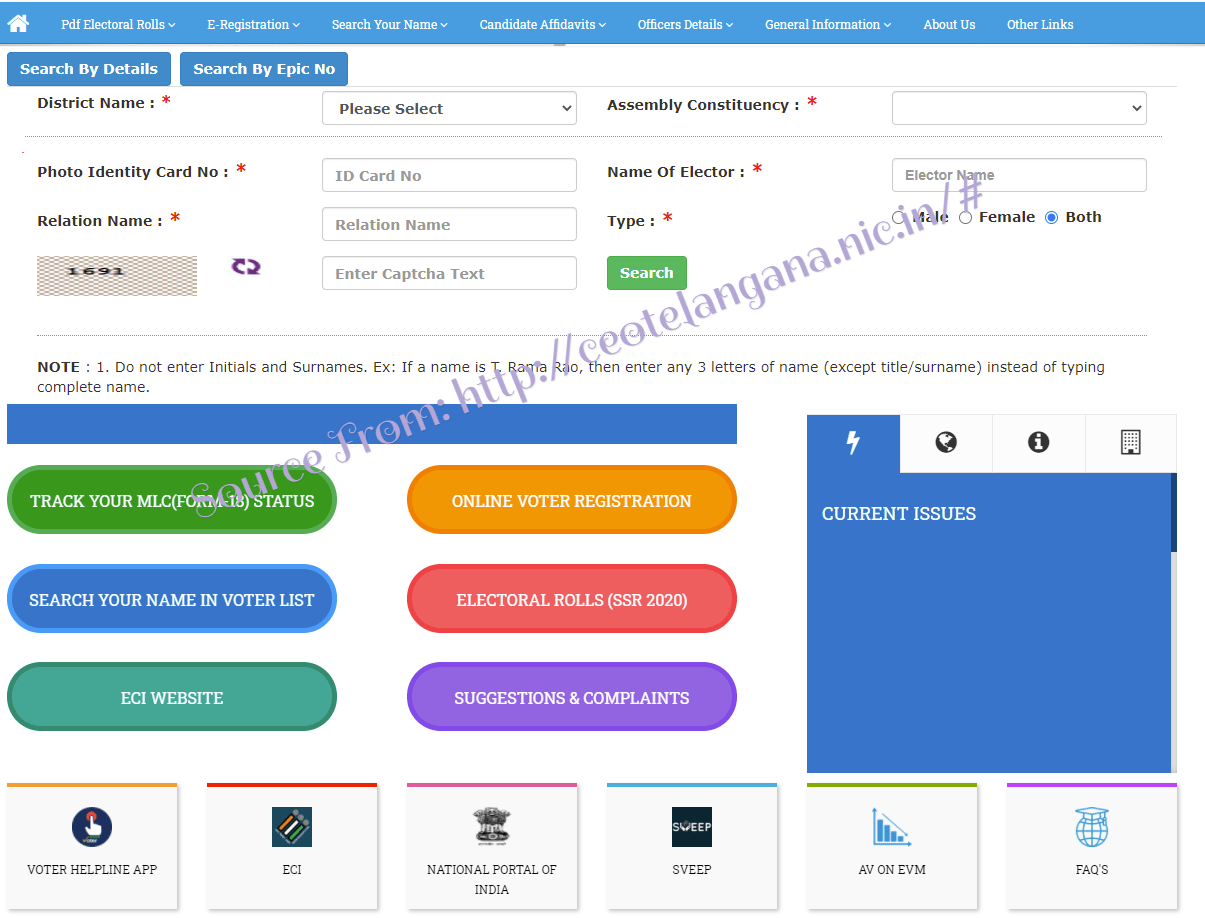
Task: Open the Assembly Constituency dropdown
Action: click(x=1018, y=108)
